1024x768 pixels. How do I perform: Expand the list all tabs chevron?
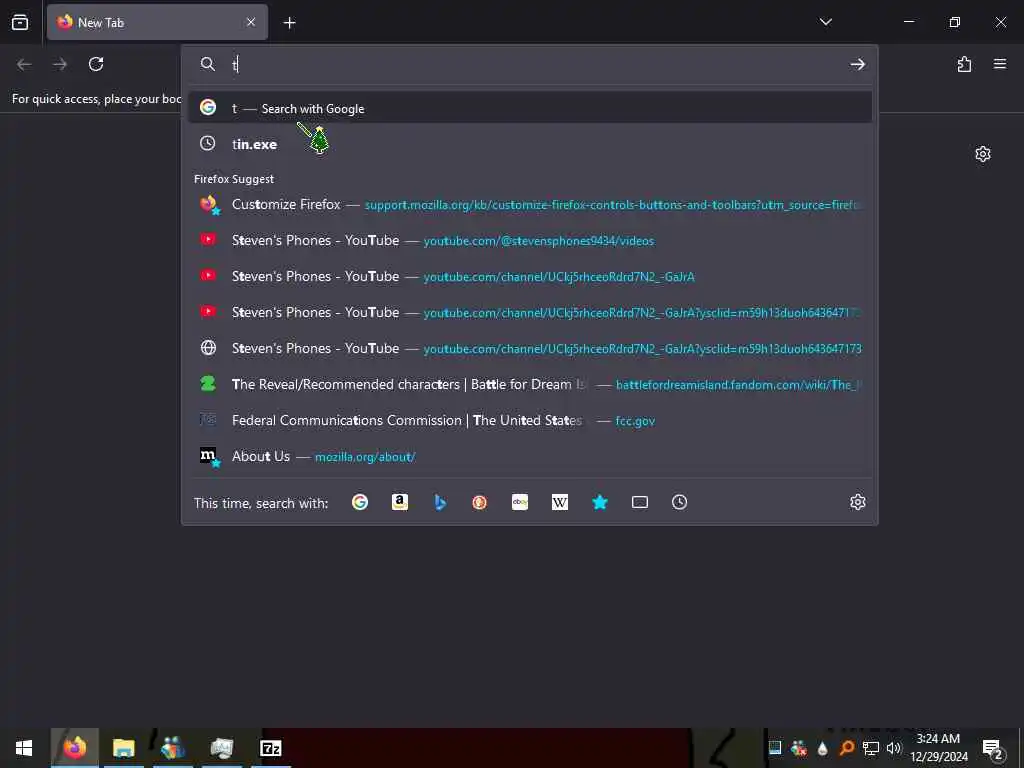click(825, 22)
